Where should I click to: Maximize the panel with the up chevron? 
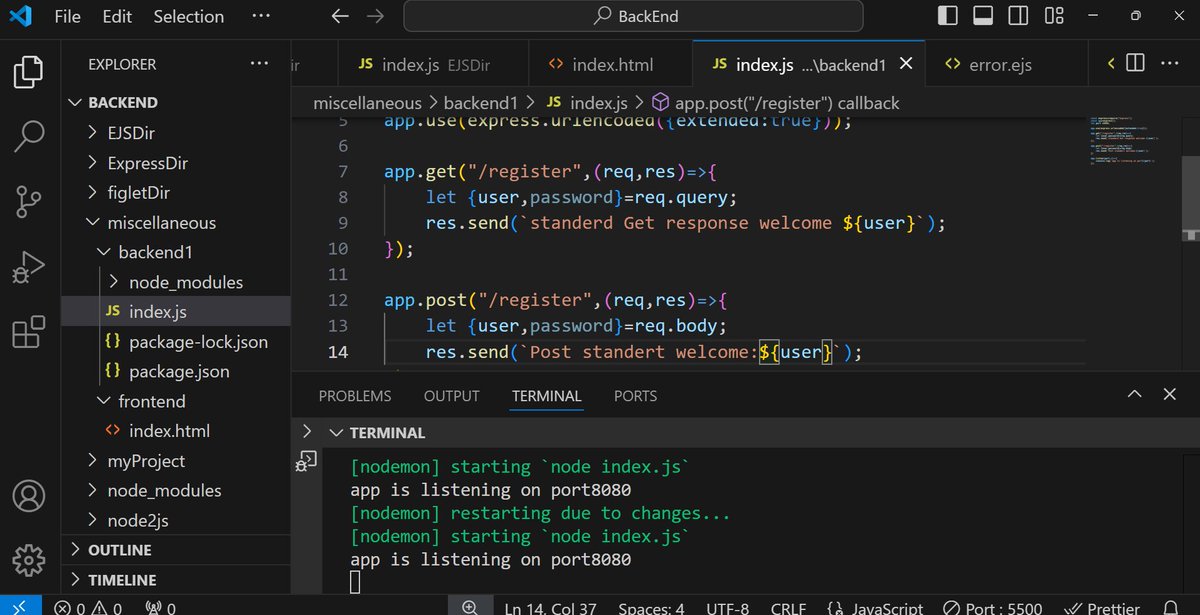1134,395
